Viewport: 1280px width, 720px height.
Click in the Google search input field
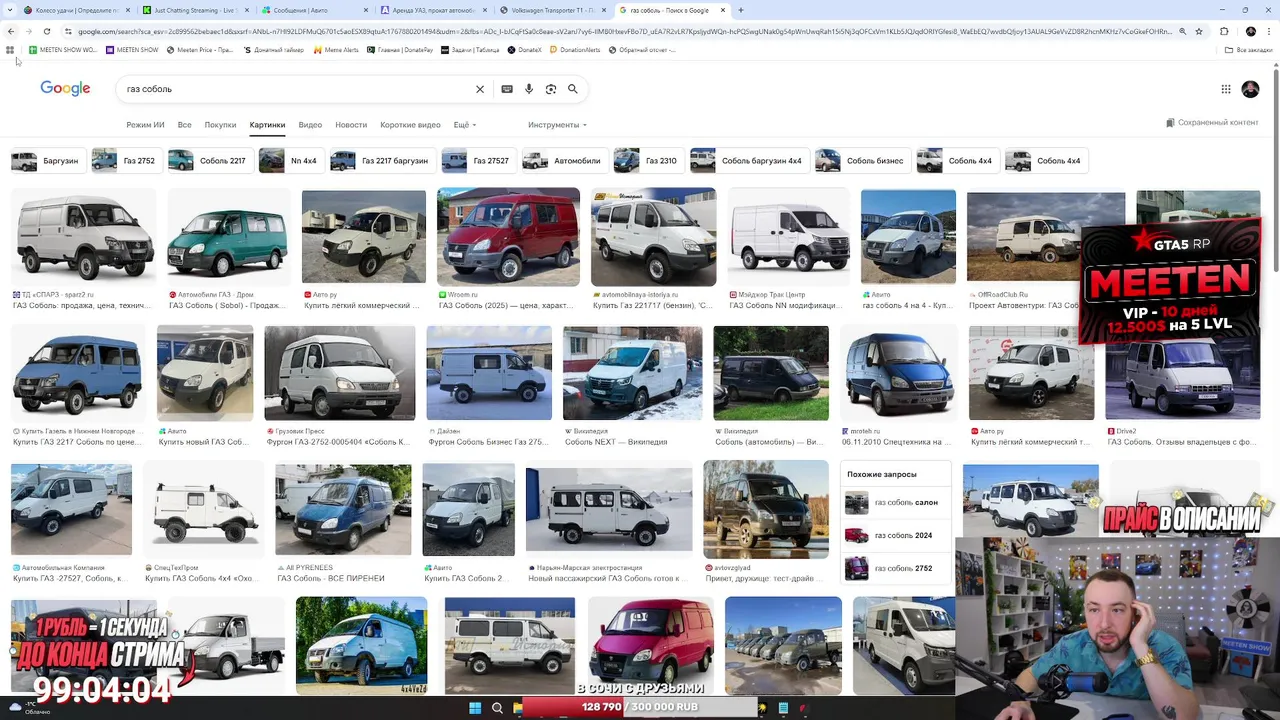(x=295, y=89)
